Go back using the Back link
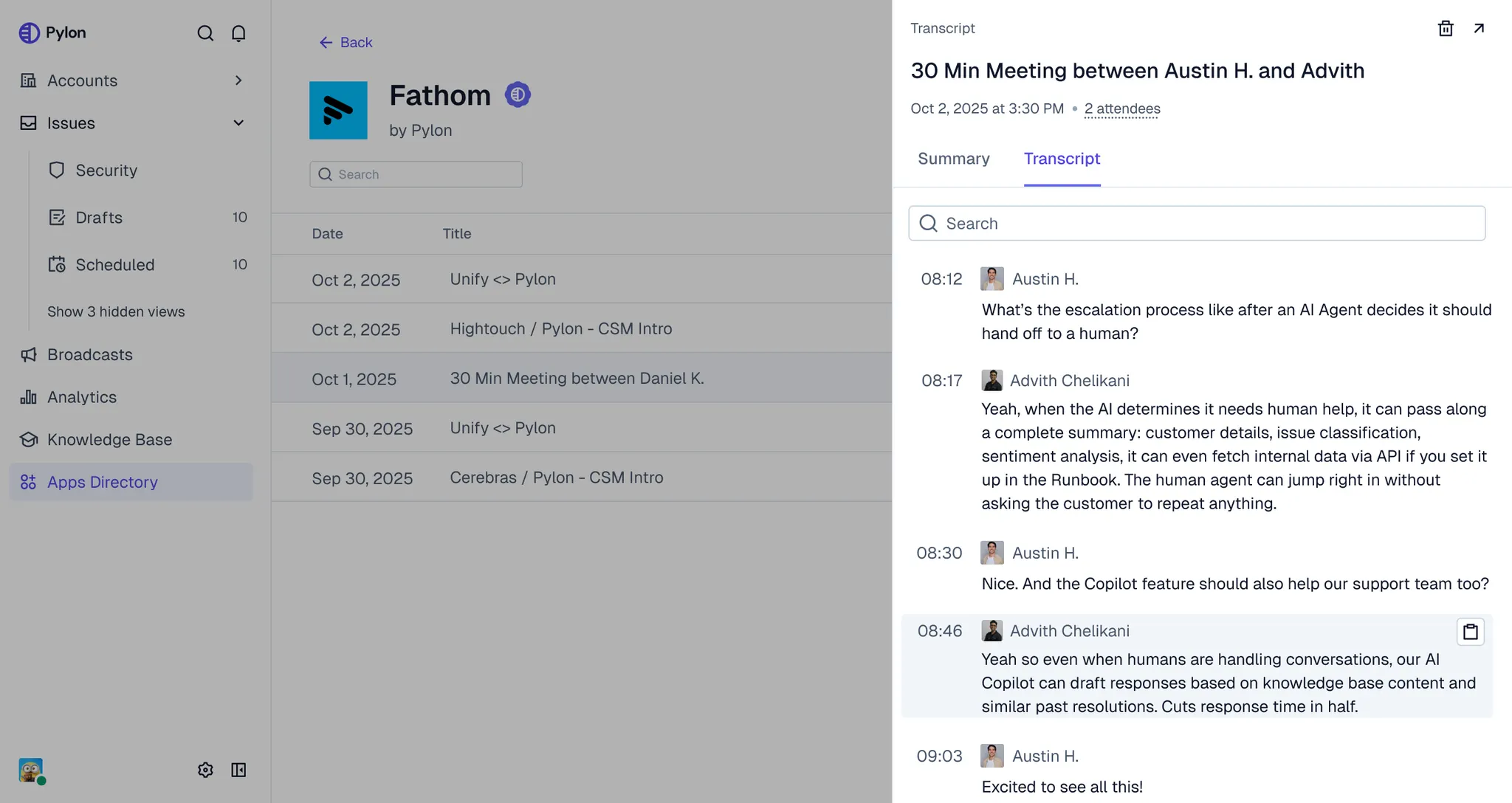Image resolution: width=1512 pixels, height=803 pixels. pyautogui.click(x=346, y=43)
